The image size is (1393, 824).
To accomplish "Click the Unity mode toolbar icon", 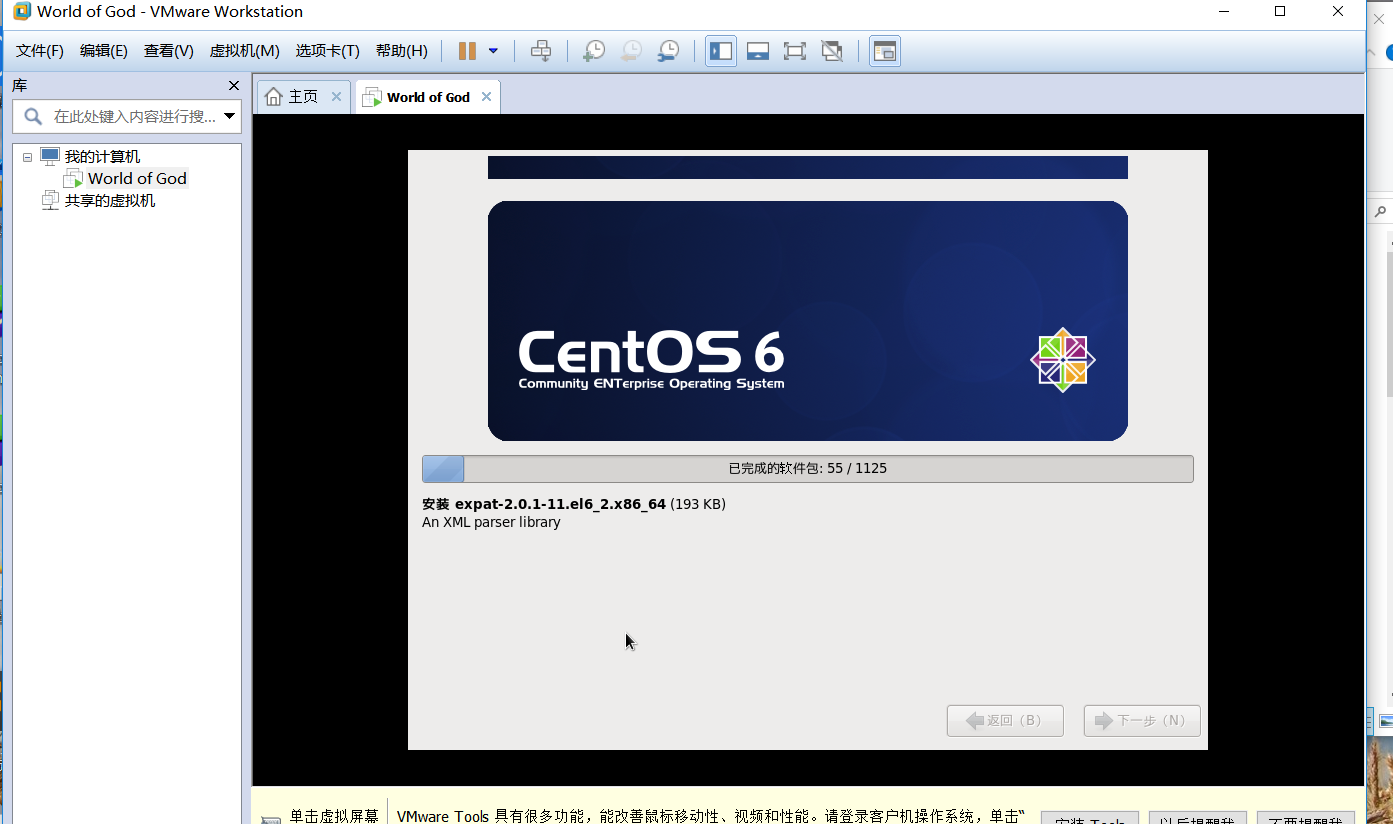I will [x=832, y=51].
